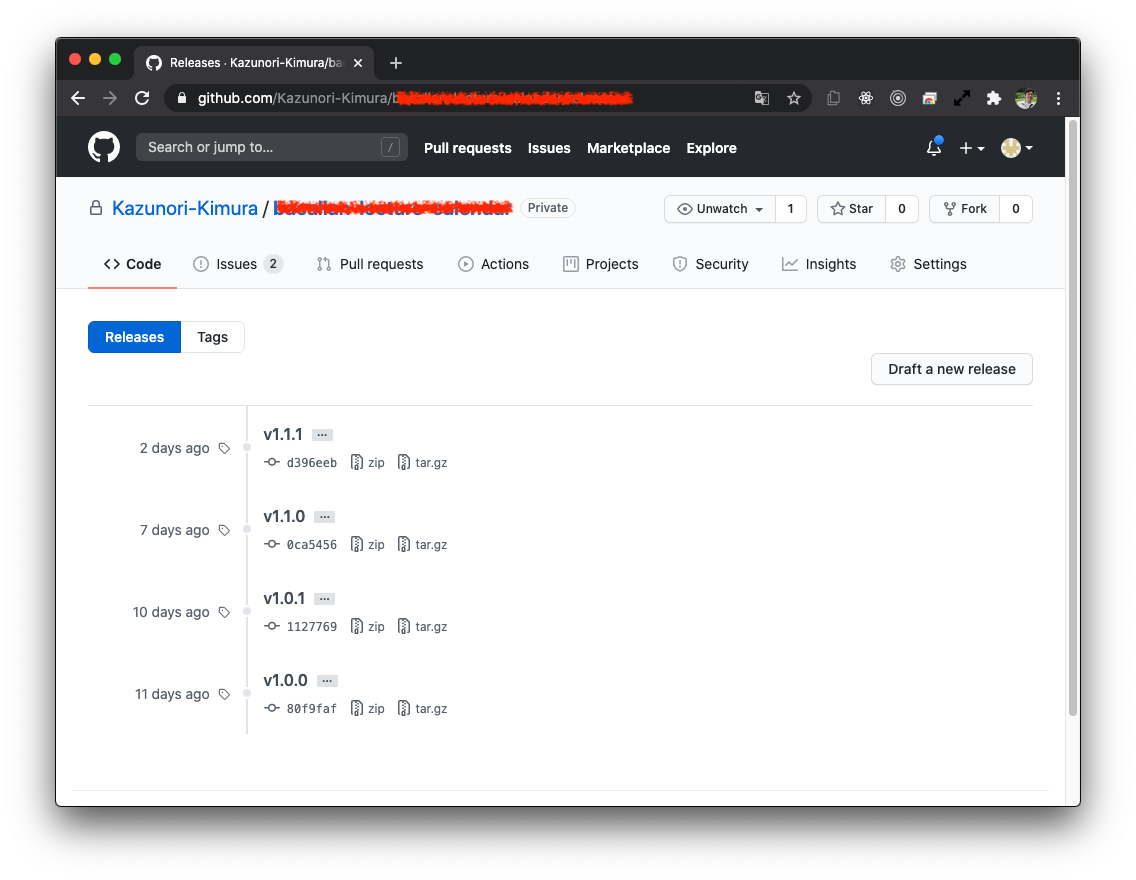Image resolution: width=1136 pixels, height=880 pixels.
Task: Open Pull requests in top navigation
Action: point(467,148)
